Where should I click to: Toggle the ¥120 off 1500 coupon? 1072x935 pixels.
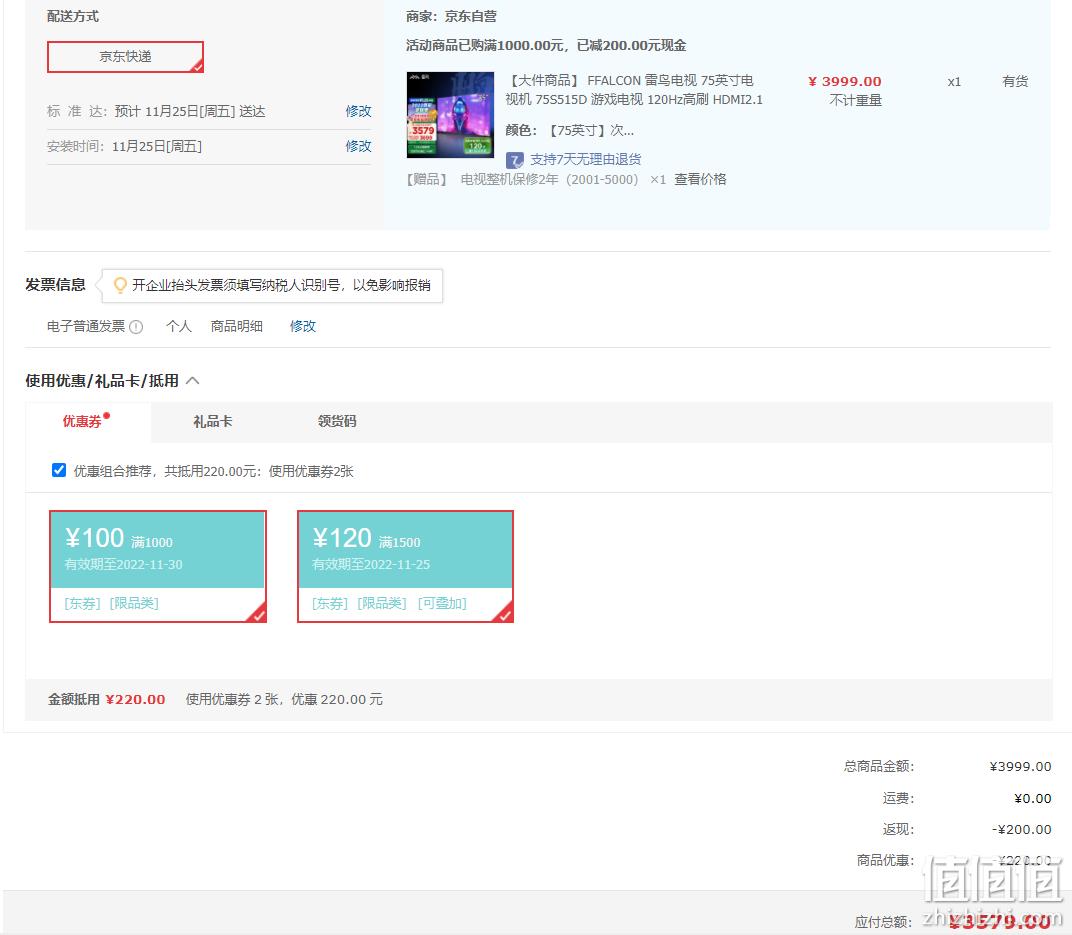coord(405,566)
